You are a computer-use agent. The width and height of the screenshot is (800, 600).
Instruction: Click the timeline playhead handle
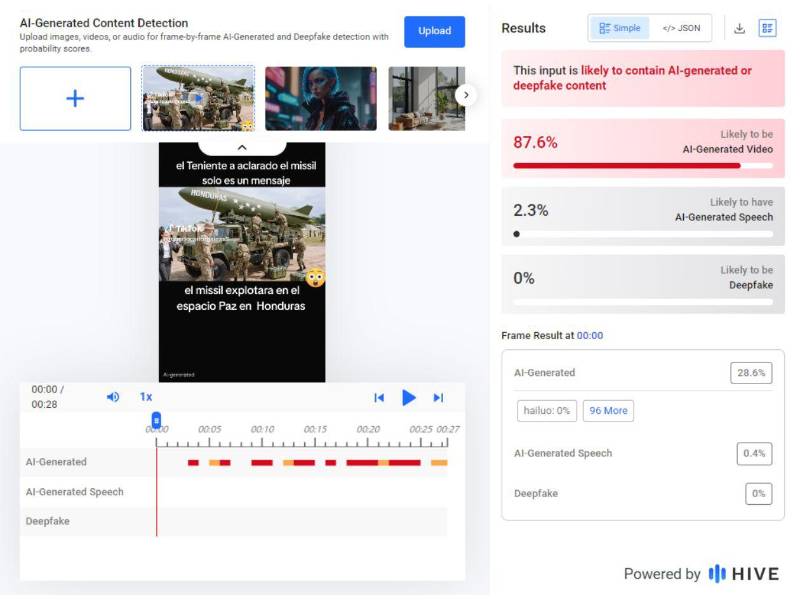tap(156, 421)
